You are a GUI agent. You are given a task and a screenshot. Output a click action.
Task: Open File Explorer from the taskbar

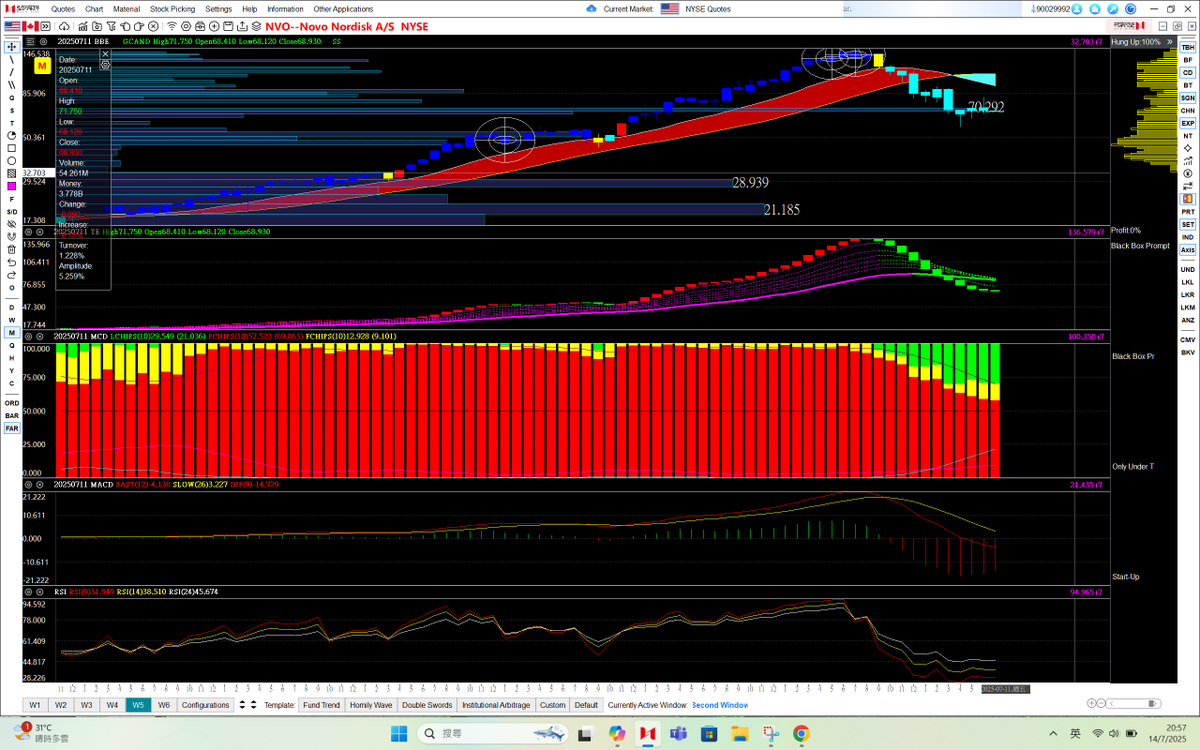pyautogui.click(x=740, y=733)
